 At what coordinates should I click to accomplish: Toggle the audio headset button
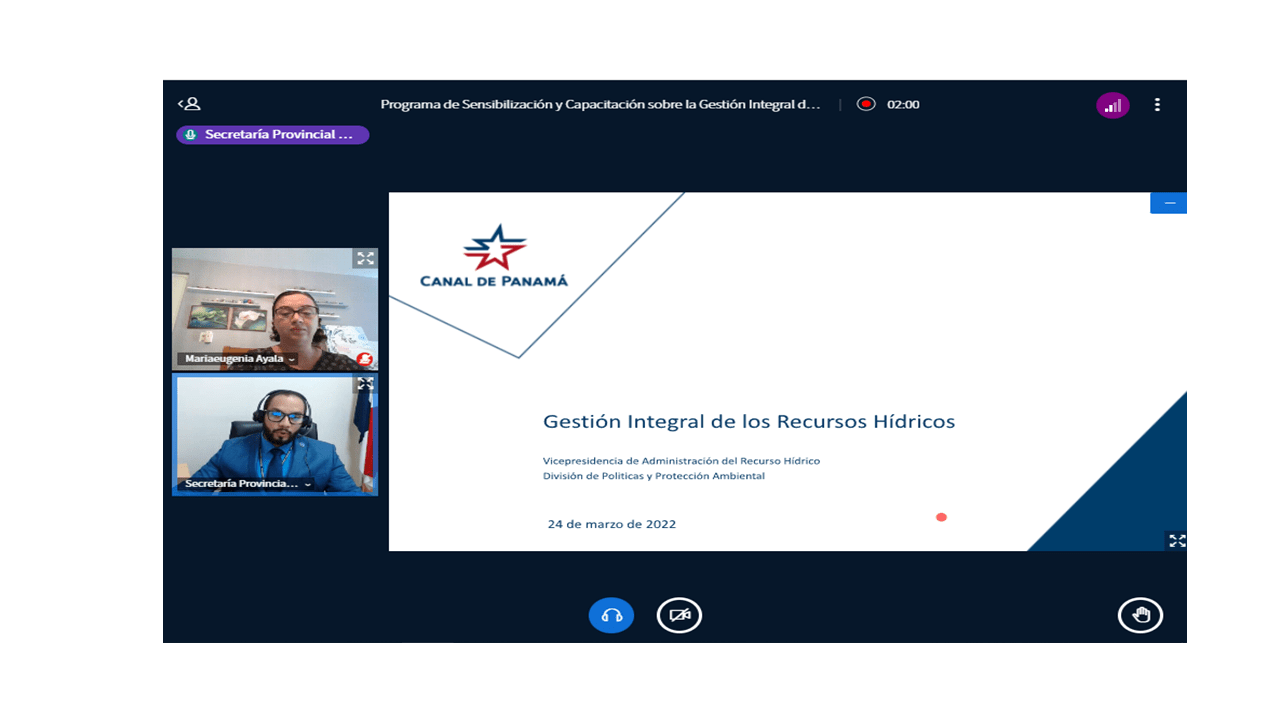pyautogui.click(x=611, y=615)
